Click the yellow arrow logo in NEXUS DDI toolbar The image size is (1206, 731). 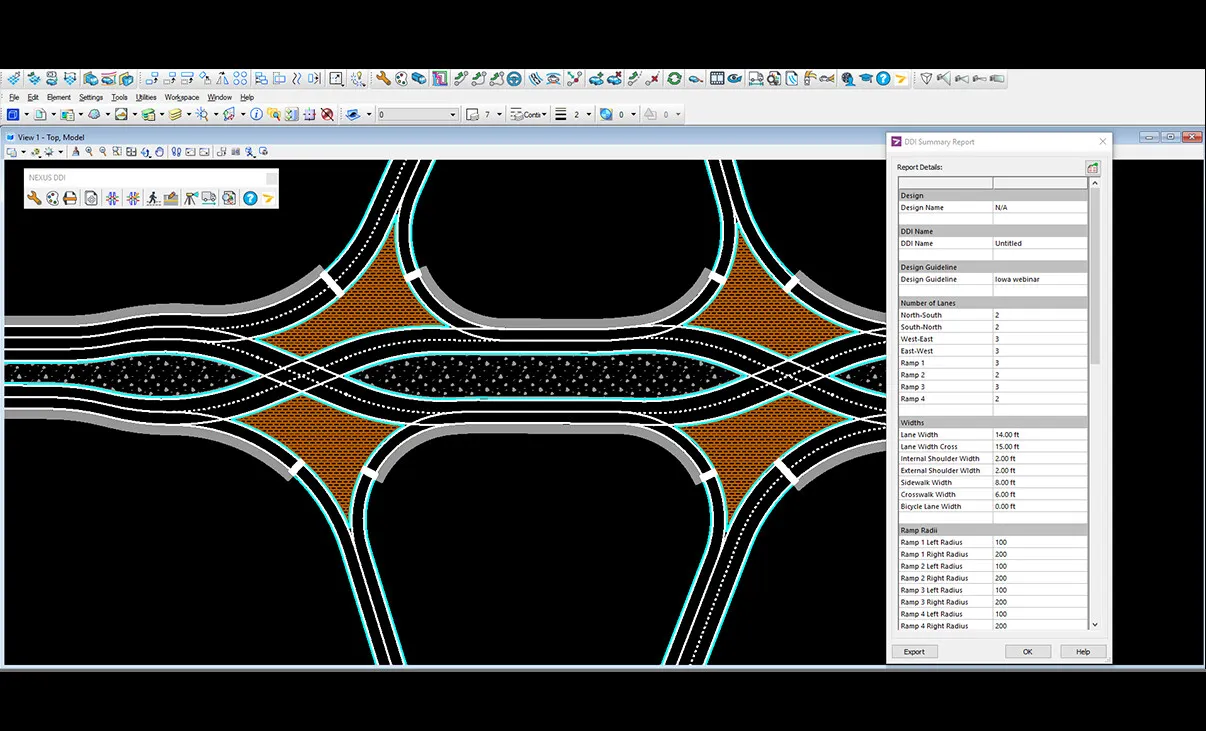pos(269,198)
